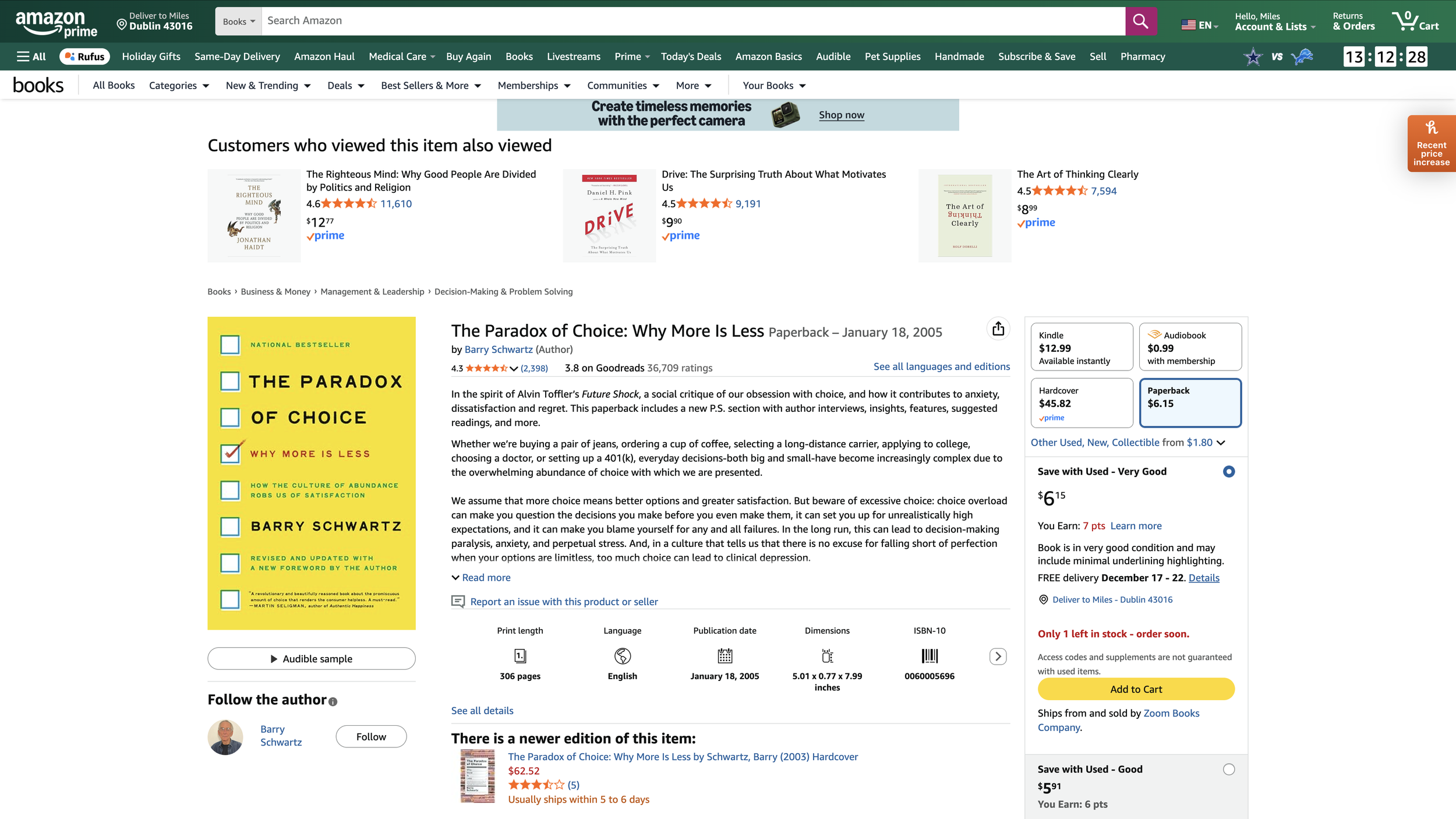1456x819 pixels.
Task: Click the Amazon Prime logo
Action: 56,23
